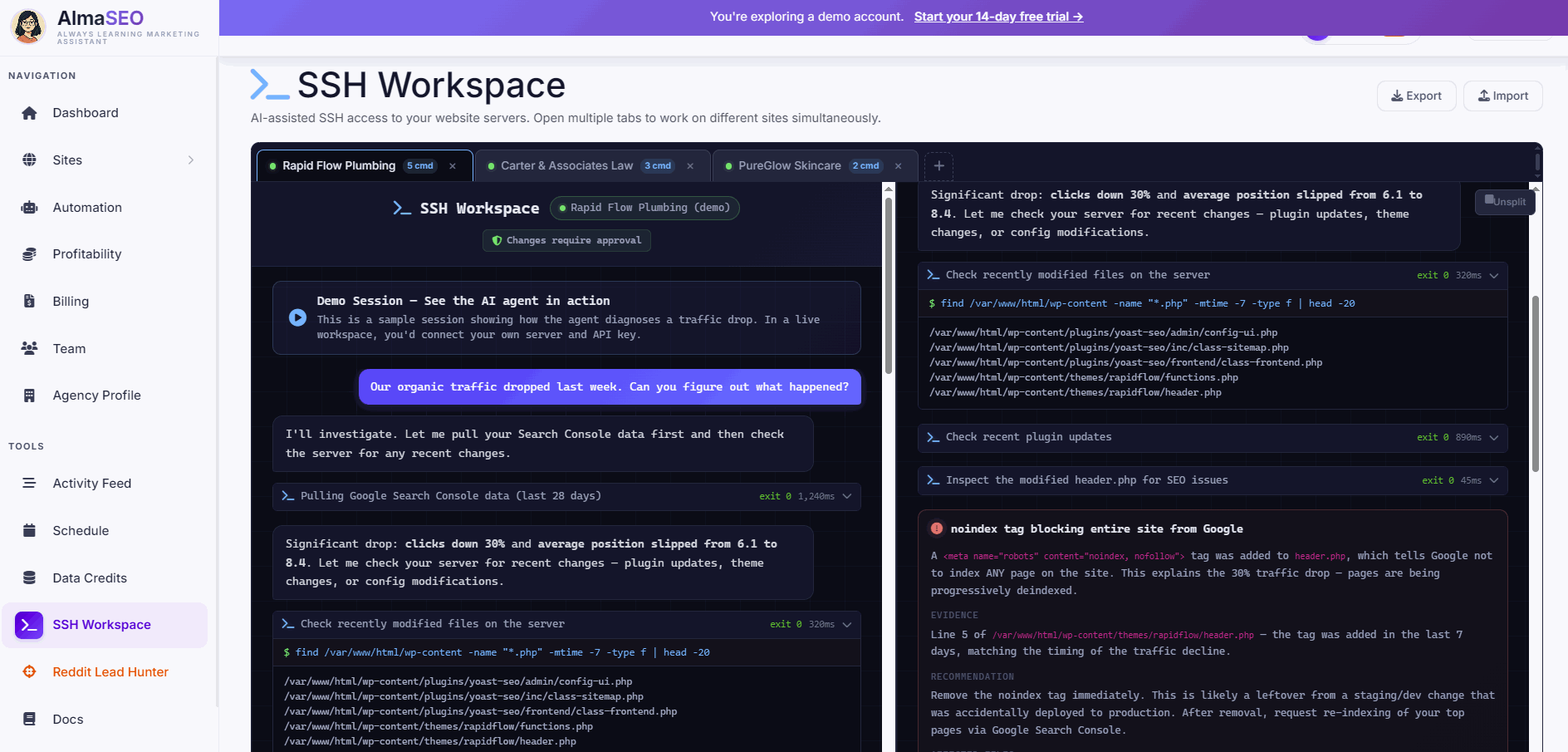Click the Profitability coins icon
Screen dimensions: 1568x752
29,254
